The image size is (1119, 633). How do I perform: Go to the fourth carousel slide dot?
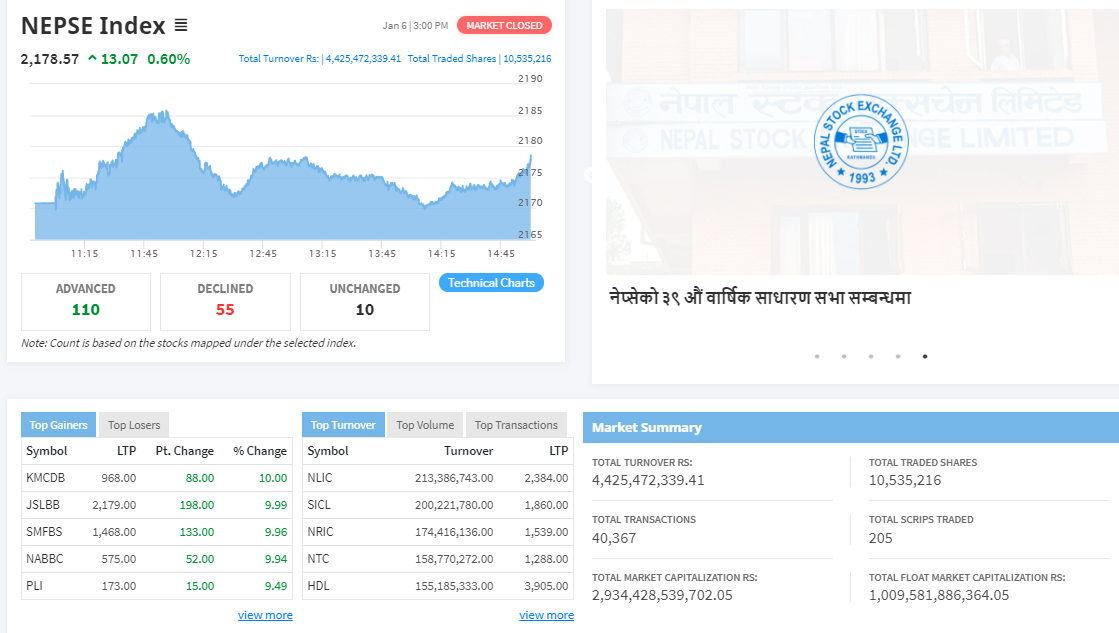coord(898,356)
